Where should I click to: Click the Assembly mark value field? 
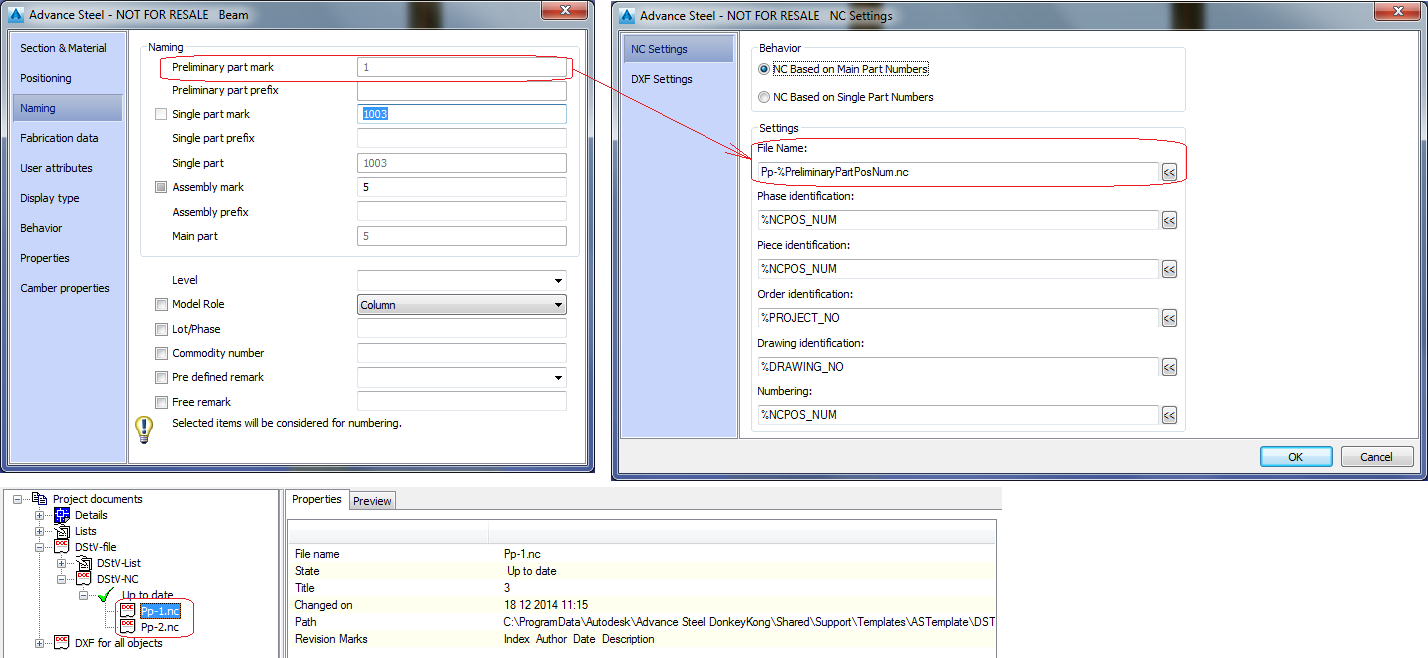pyautogui.click(x=462, y=187)
